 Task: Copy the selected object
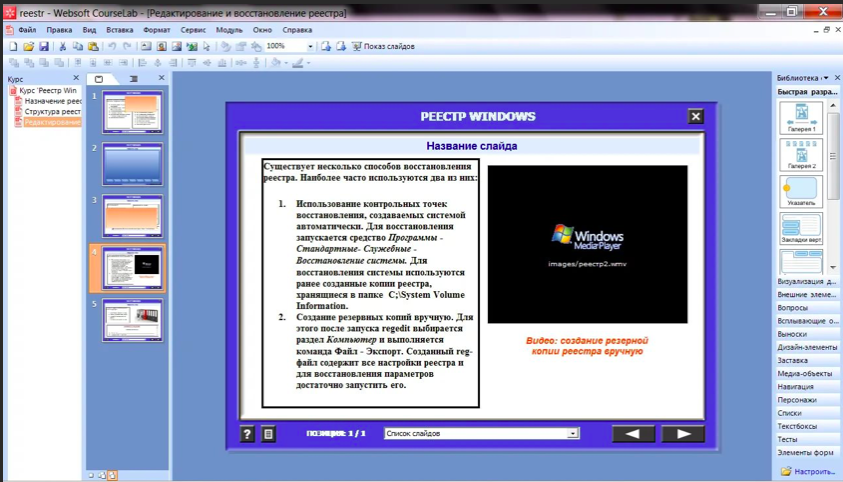78,47
